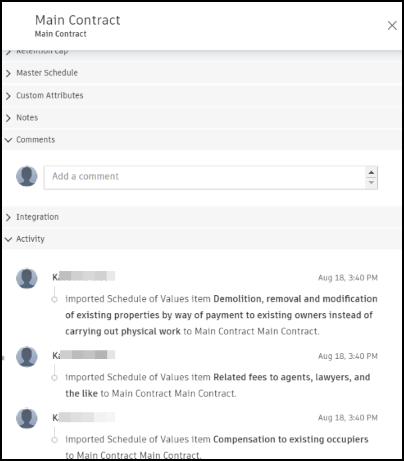Click the Demolition, removal and modification item text
The image size is (404, 461).
221,315
